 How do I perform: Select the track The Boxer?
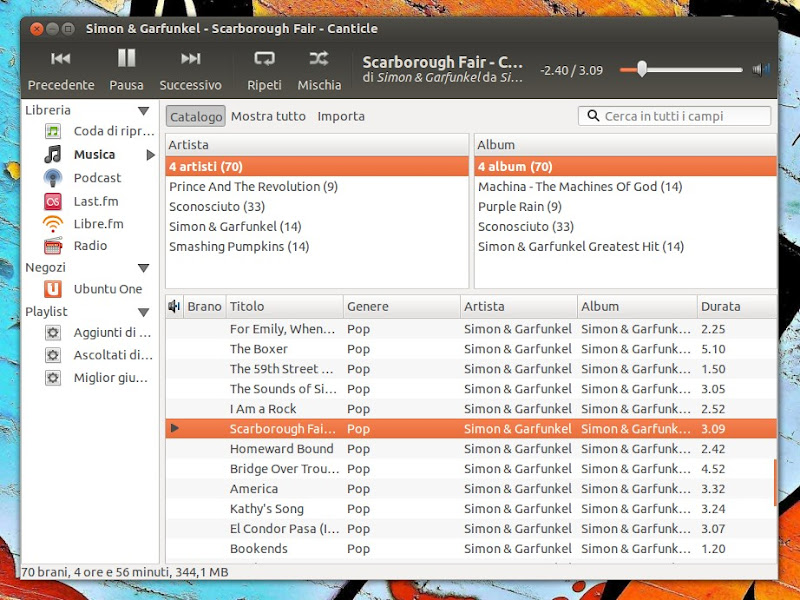[471, 349]
